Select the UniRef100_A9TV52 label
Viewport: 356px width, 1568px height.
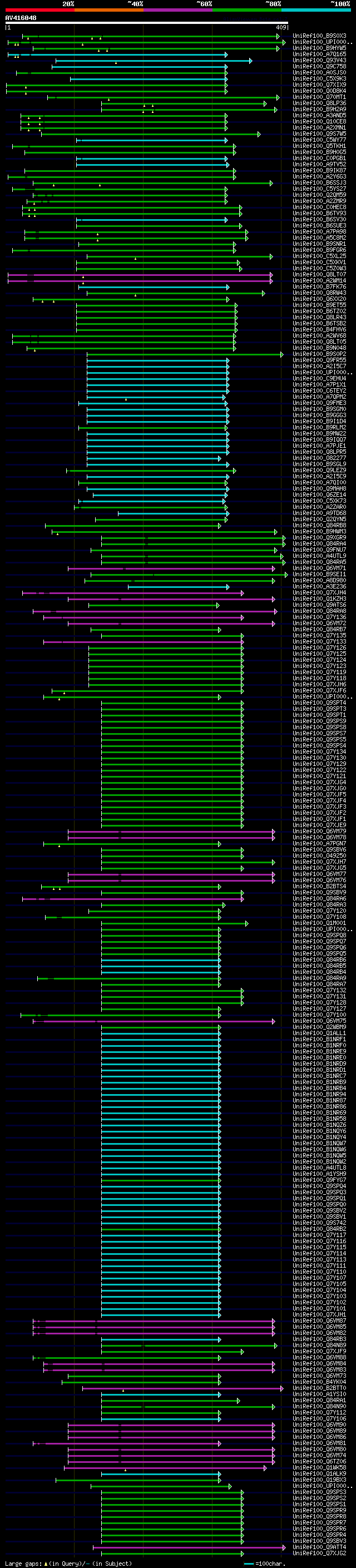pos(319,164)
